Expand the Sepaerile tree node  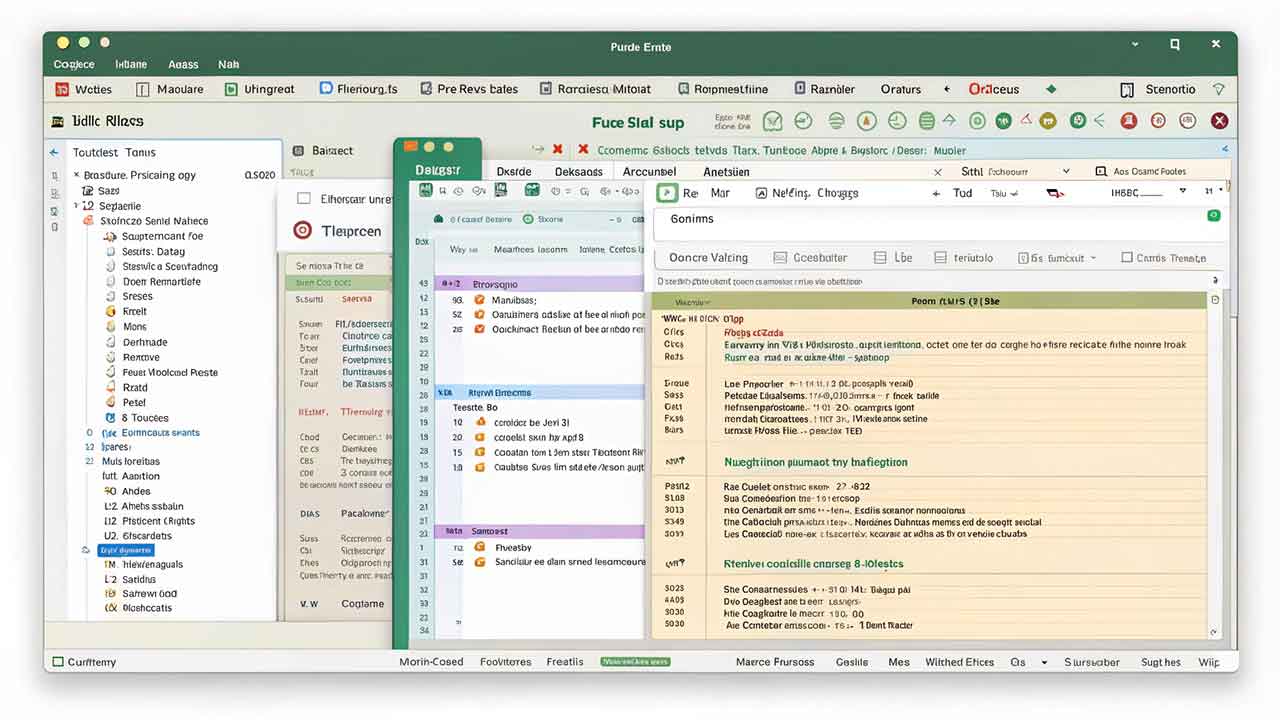(x=76, y=206)
